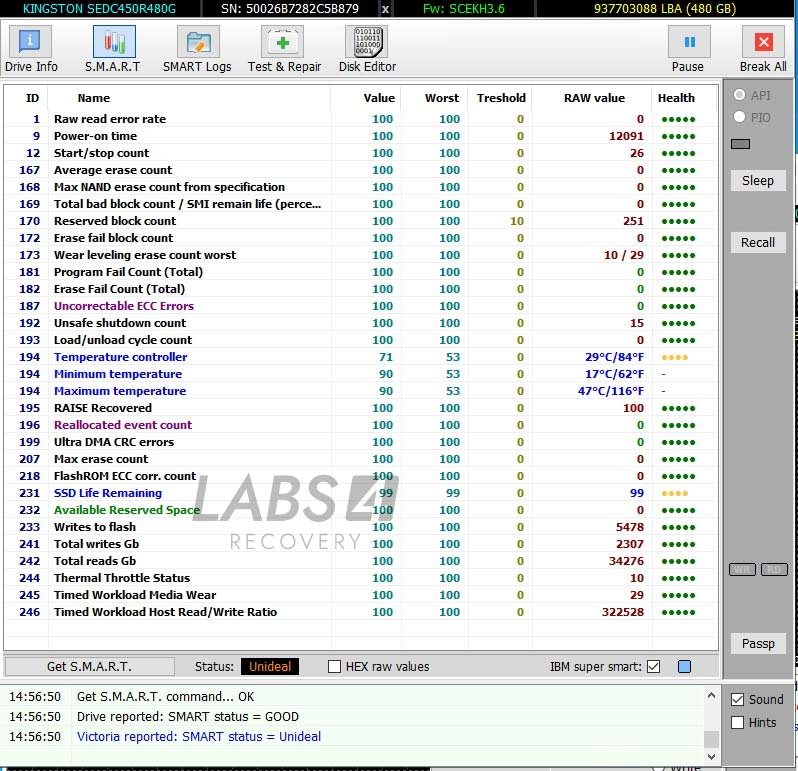Select the Start/stop count row

pos(361,153)
